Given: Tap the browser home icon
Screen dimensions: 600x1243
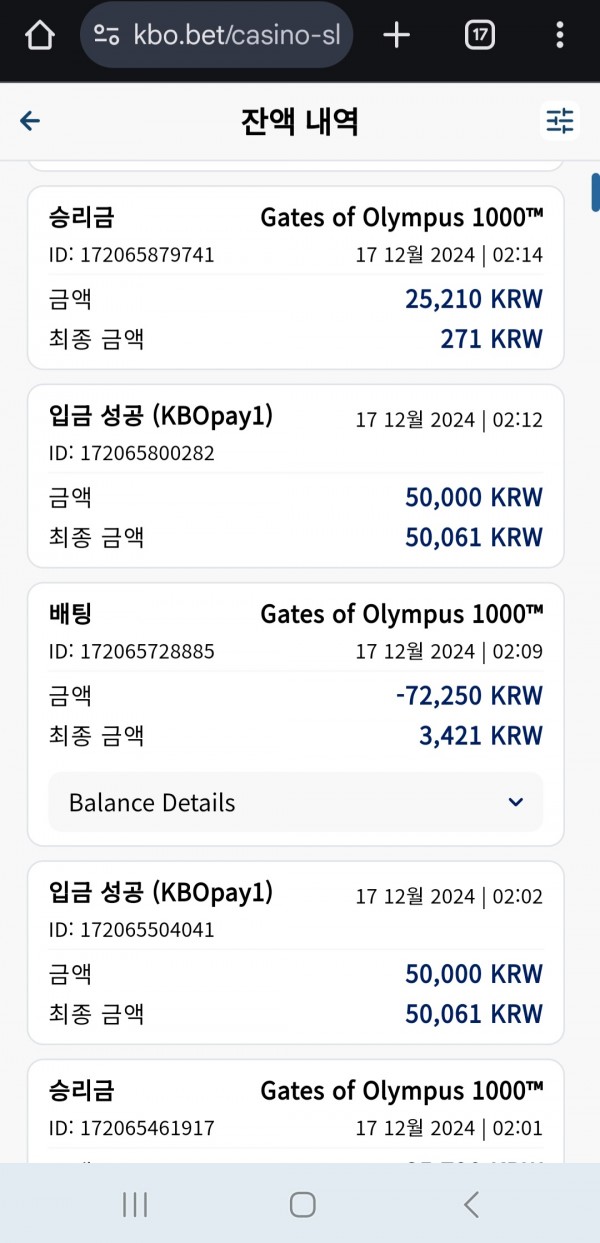Looking at the screenshot, I should pos(39,35).
